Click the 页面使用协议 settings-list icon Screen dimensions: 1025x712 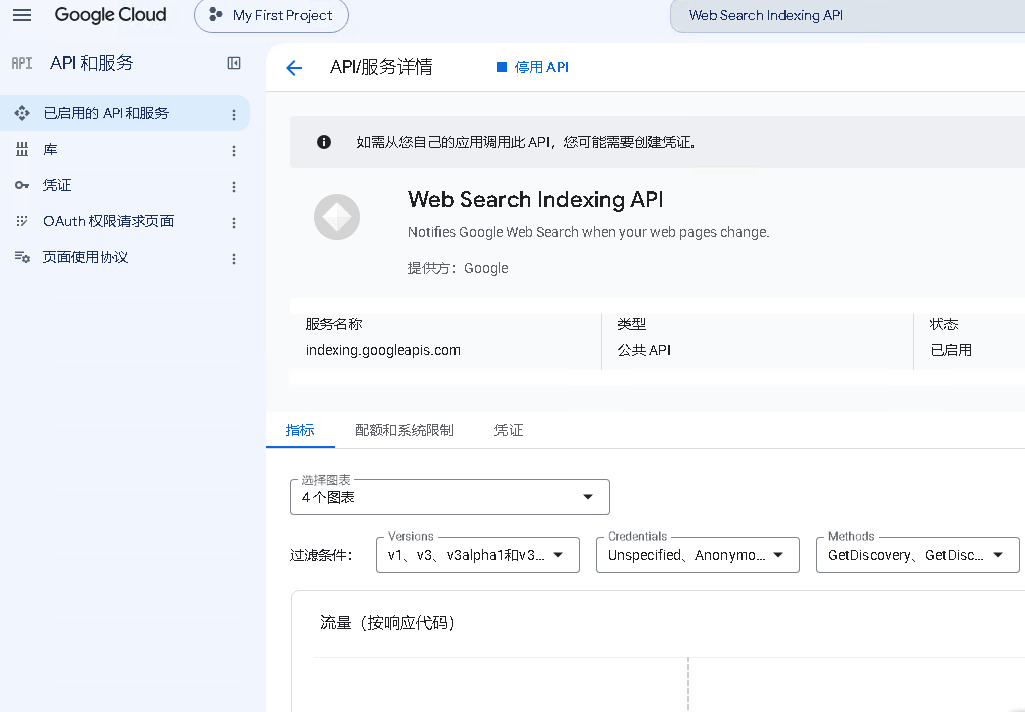pyautogui.click(x=22, y=258)
